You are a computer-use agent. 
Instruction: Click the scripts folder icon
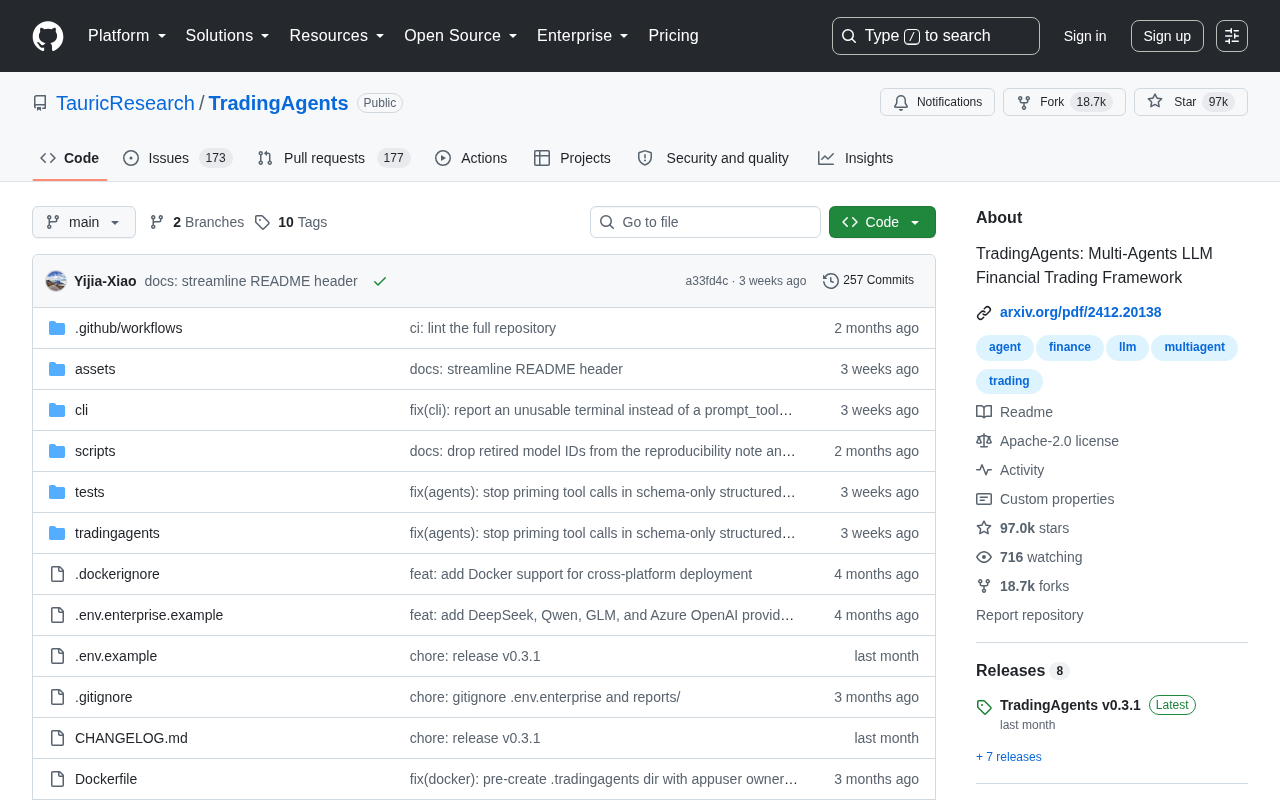[57, 451]
